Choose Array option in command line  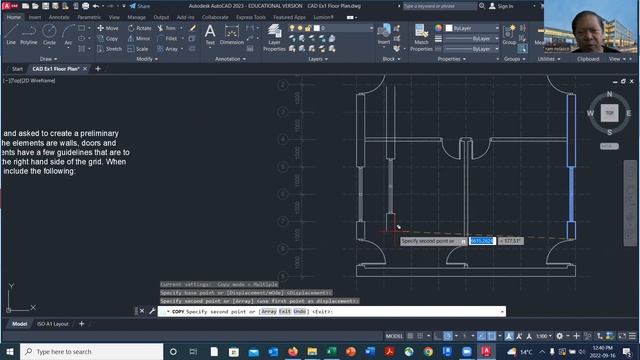click(269, 311)
